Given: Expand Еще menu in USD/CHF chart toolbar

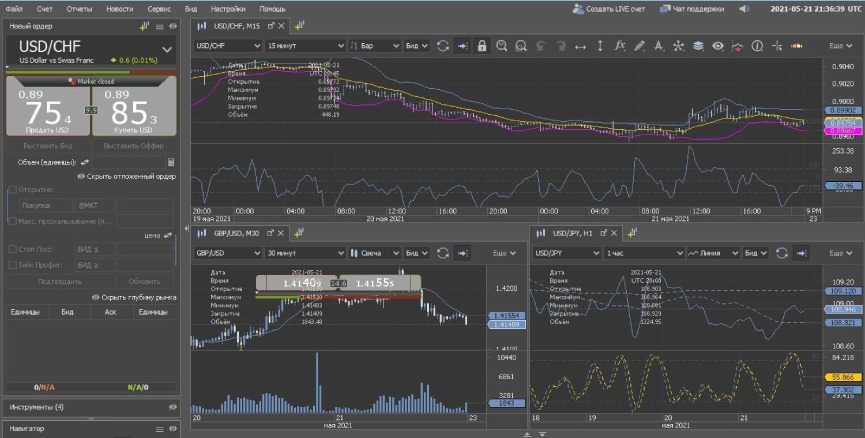Looking at the screenshot, I should tap(841, 46).
